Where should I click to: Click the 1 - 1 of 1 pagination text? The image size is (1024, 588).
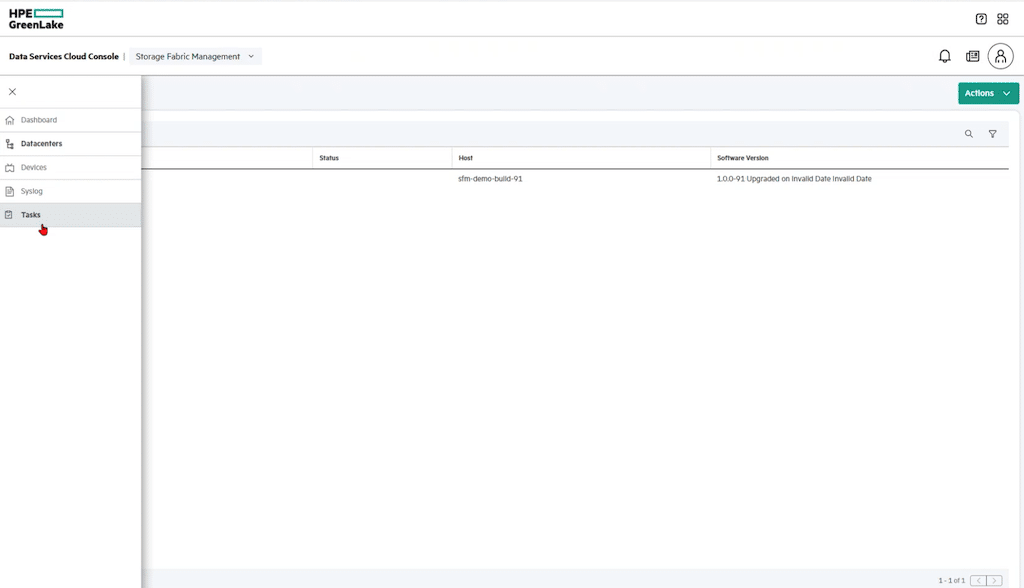(x=952, y=580)
